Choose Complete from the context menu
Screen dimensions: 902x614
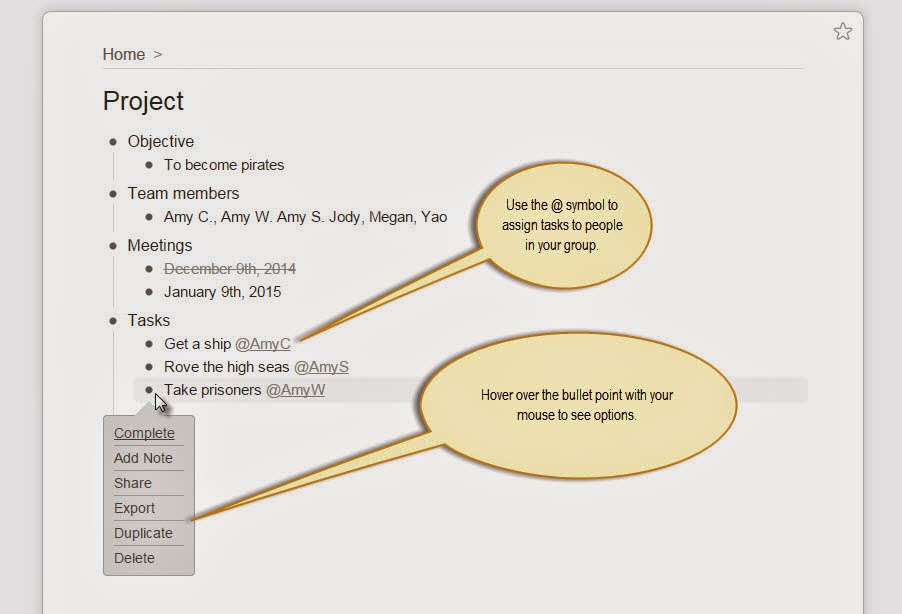pos(144,433)
